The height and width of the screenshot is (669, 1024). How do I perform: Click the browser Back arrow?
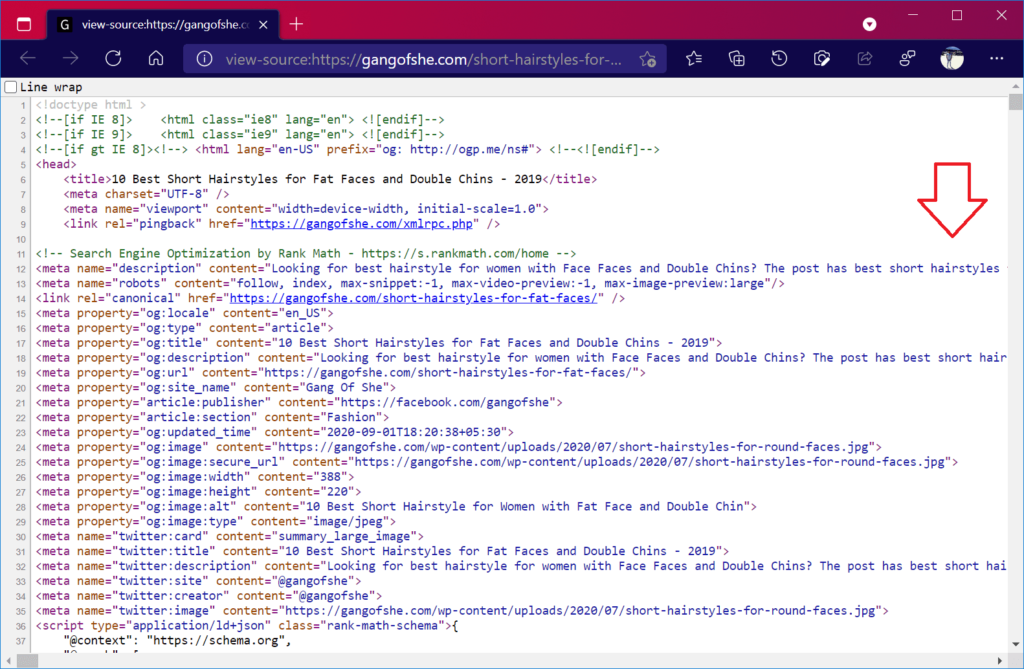pos(27,59)
